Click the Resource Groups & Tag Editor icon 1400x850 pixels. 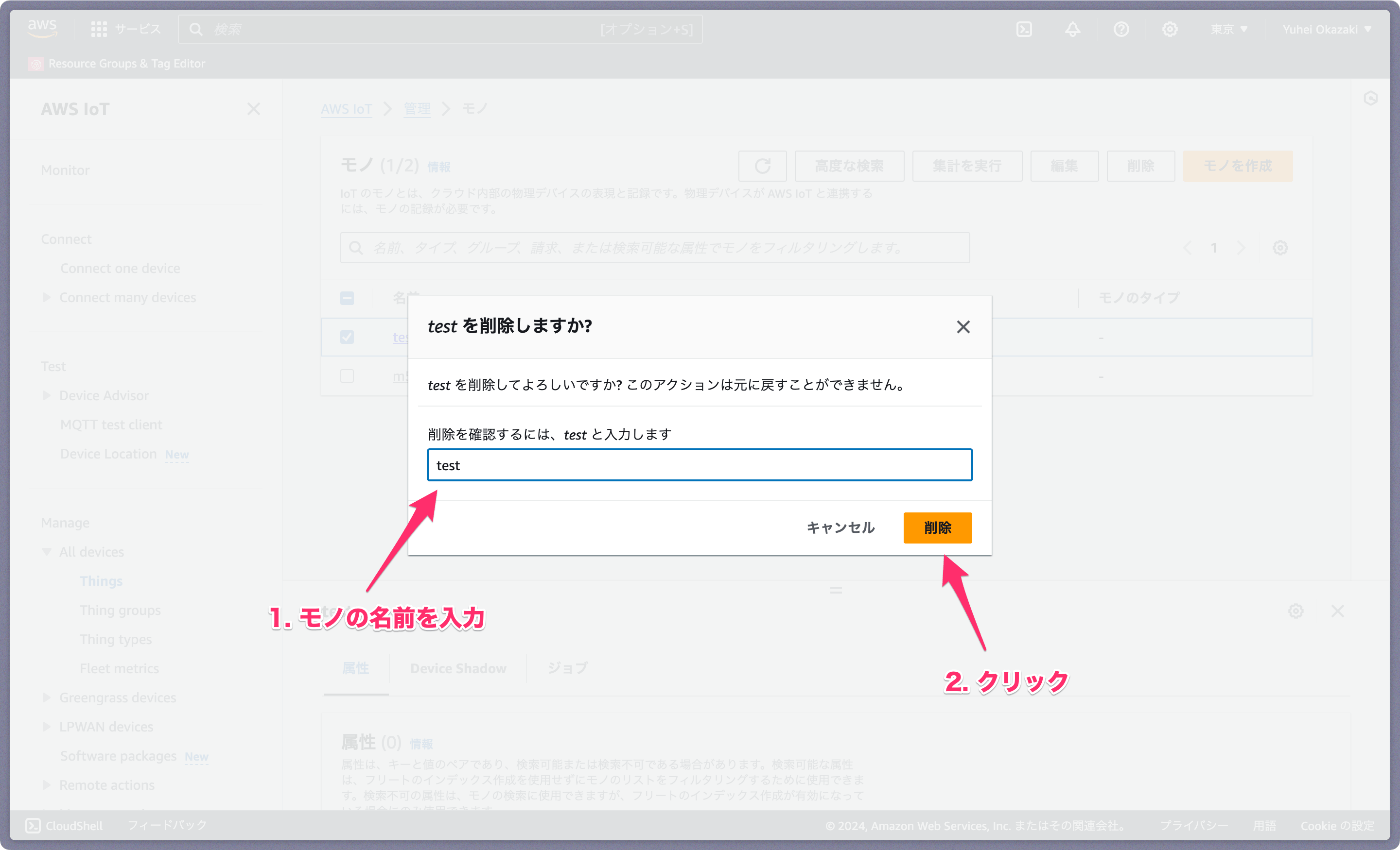(x=36, y=63)
